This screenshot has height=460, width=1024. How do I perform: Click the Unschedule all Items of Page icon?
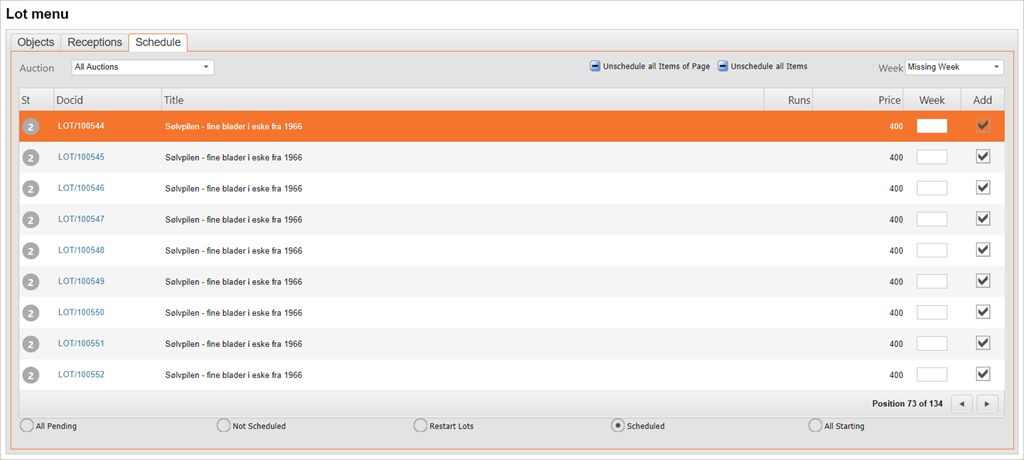pyautogui.click(x=595, y=67)
